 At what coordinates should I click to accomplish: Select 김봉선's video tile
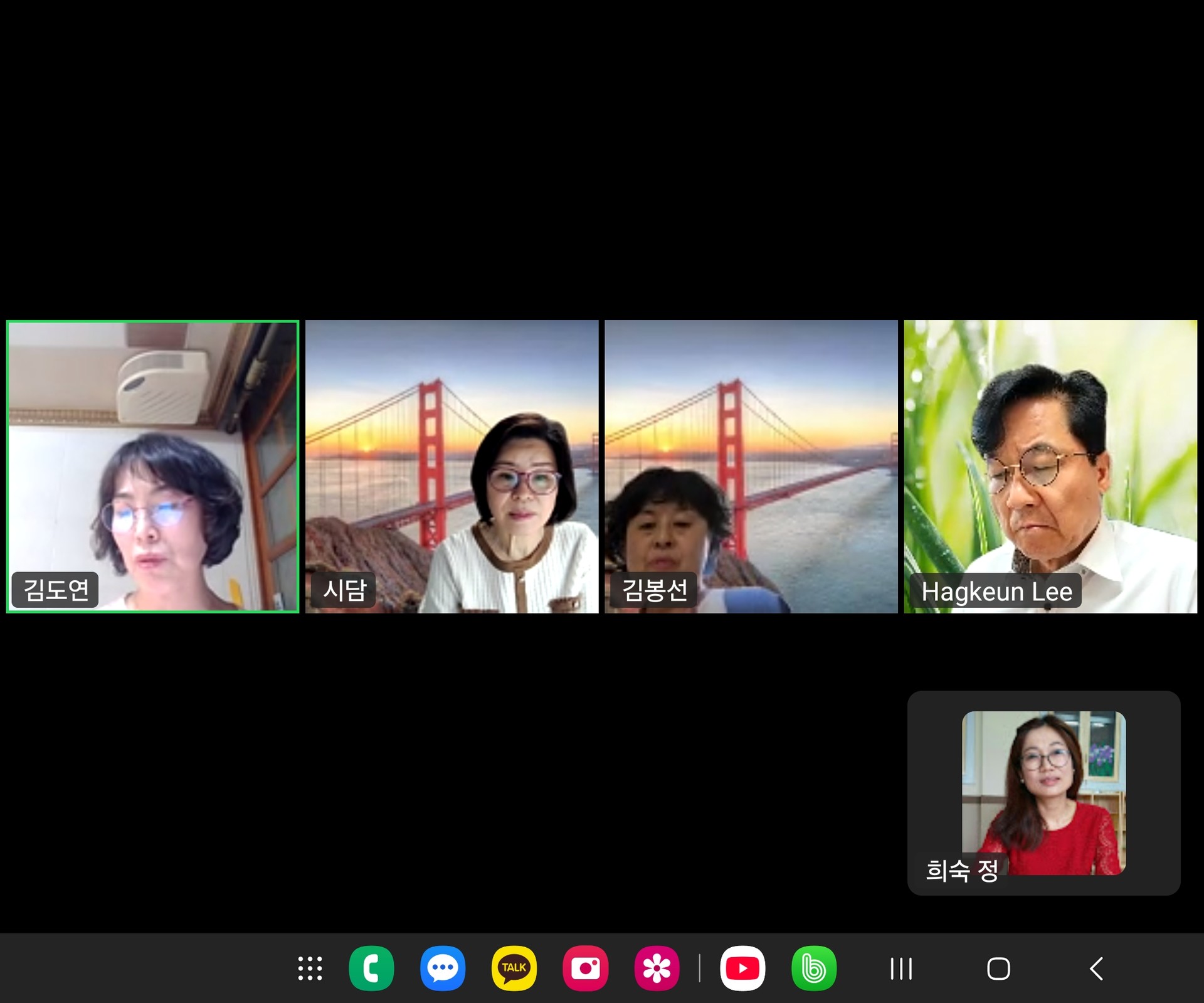click(751, 467)
